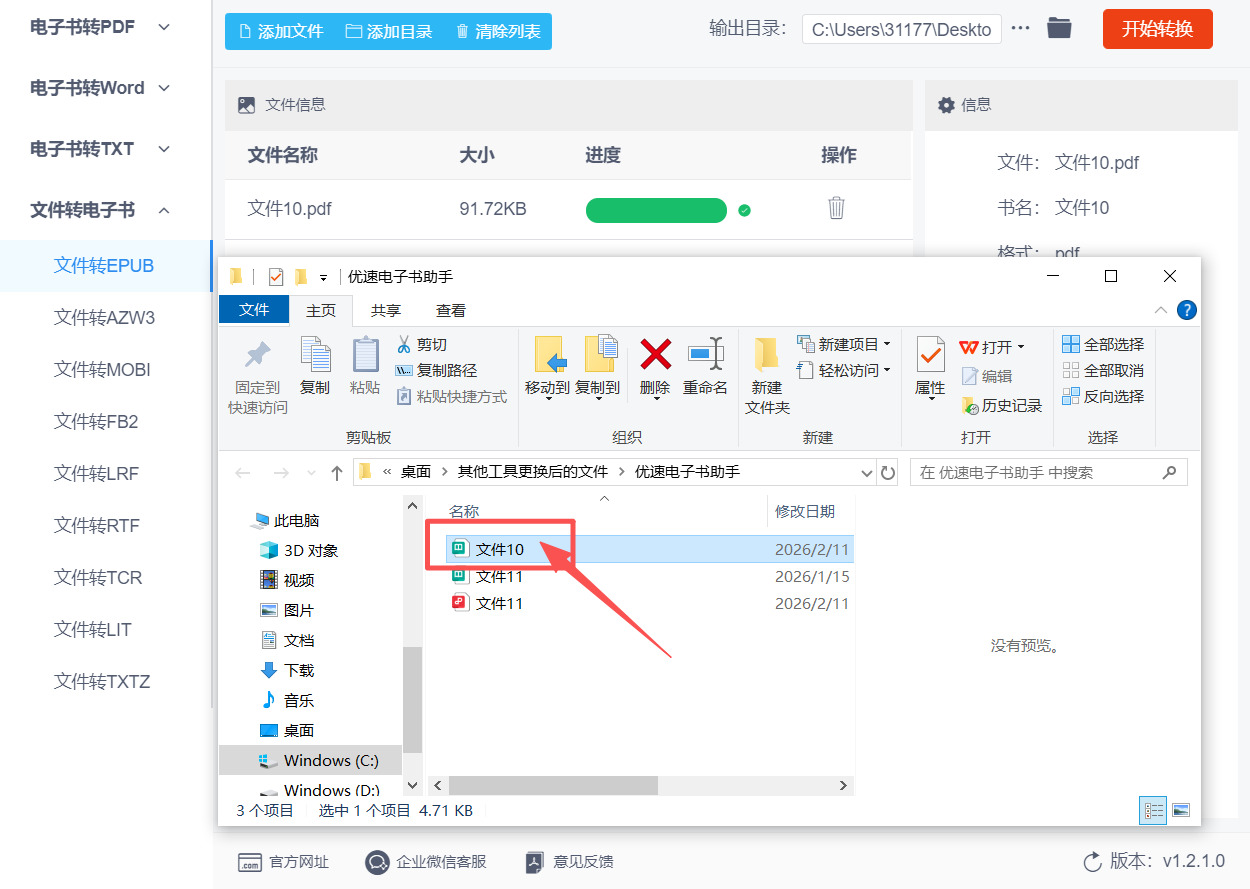Click the version refresh icon near v1.2.1.0
Screen dimensions: 1250x889
tap(1093, 860)
